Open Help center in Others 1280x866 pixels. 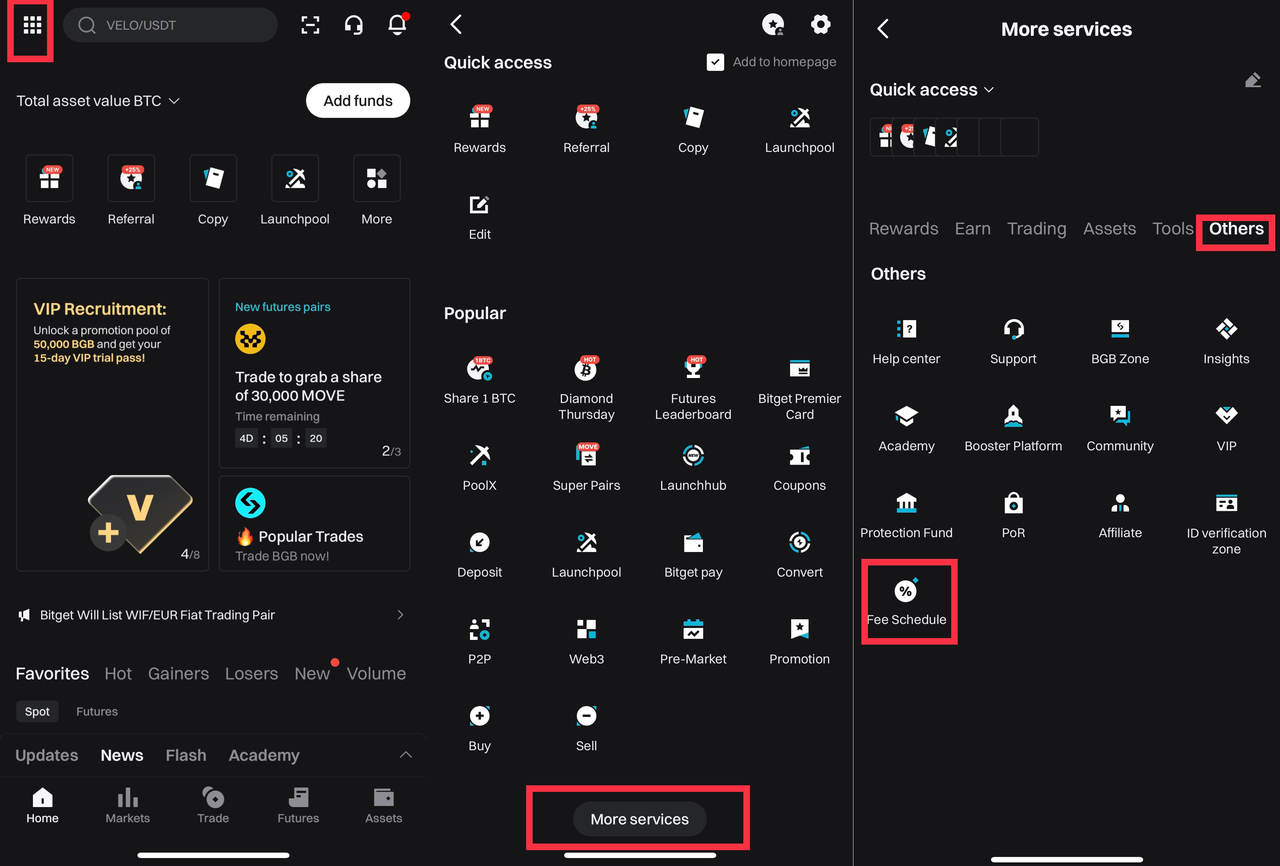(906, 342)
